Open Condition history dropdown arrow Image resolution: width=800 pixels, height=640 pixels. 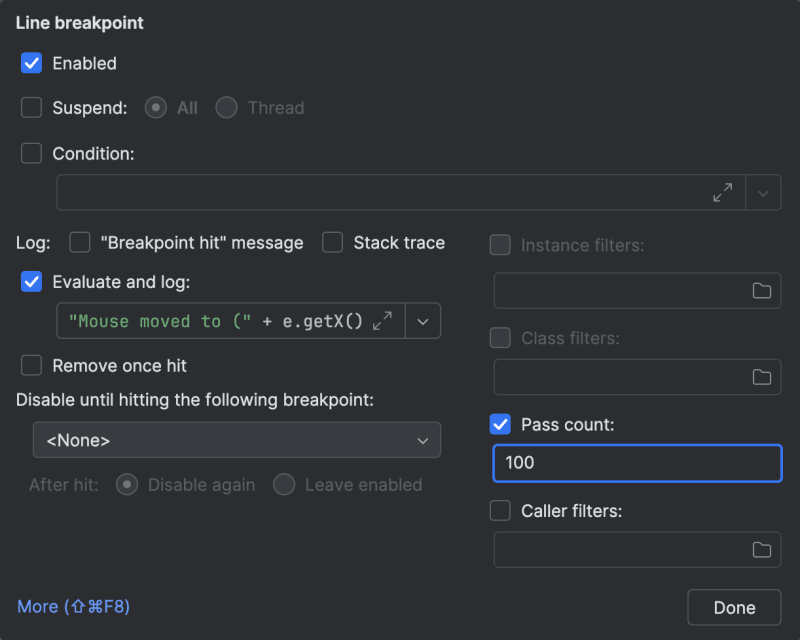(763, 193)
